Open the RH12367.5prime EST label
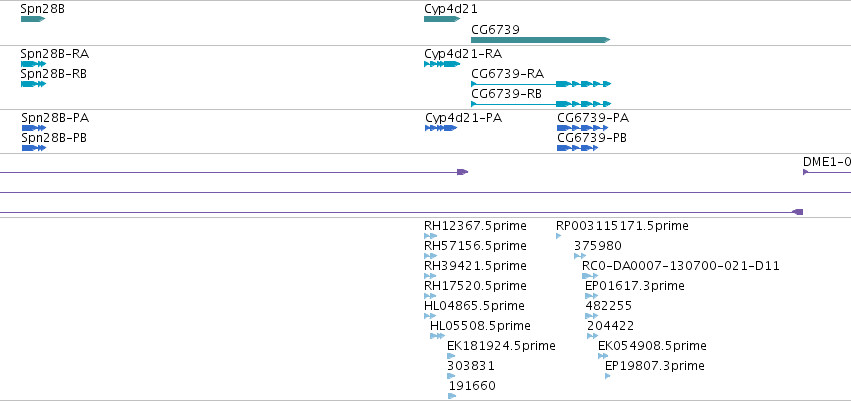Viewport: 851px width, 401px height. click(475, 226)
